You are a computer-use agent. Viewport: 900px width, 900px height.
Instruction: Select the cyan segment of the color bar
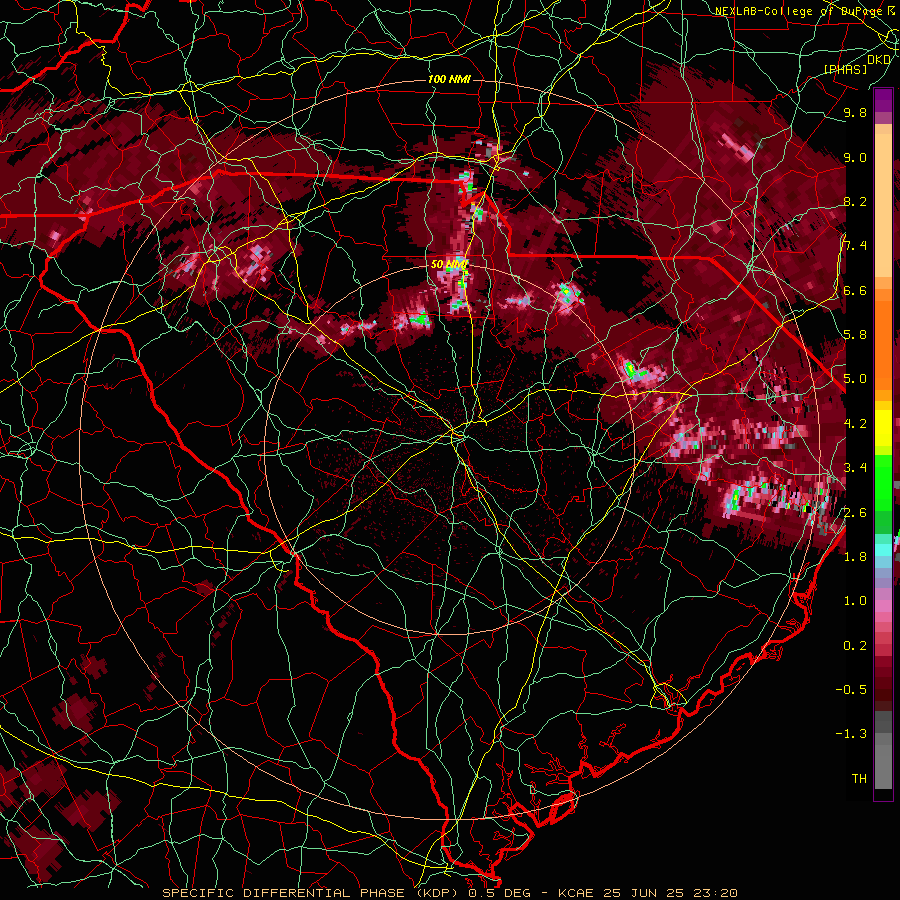point(883,549)
